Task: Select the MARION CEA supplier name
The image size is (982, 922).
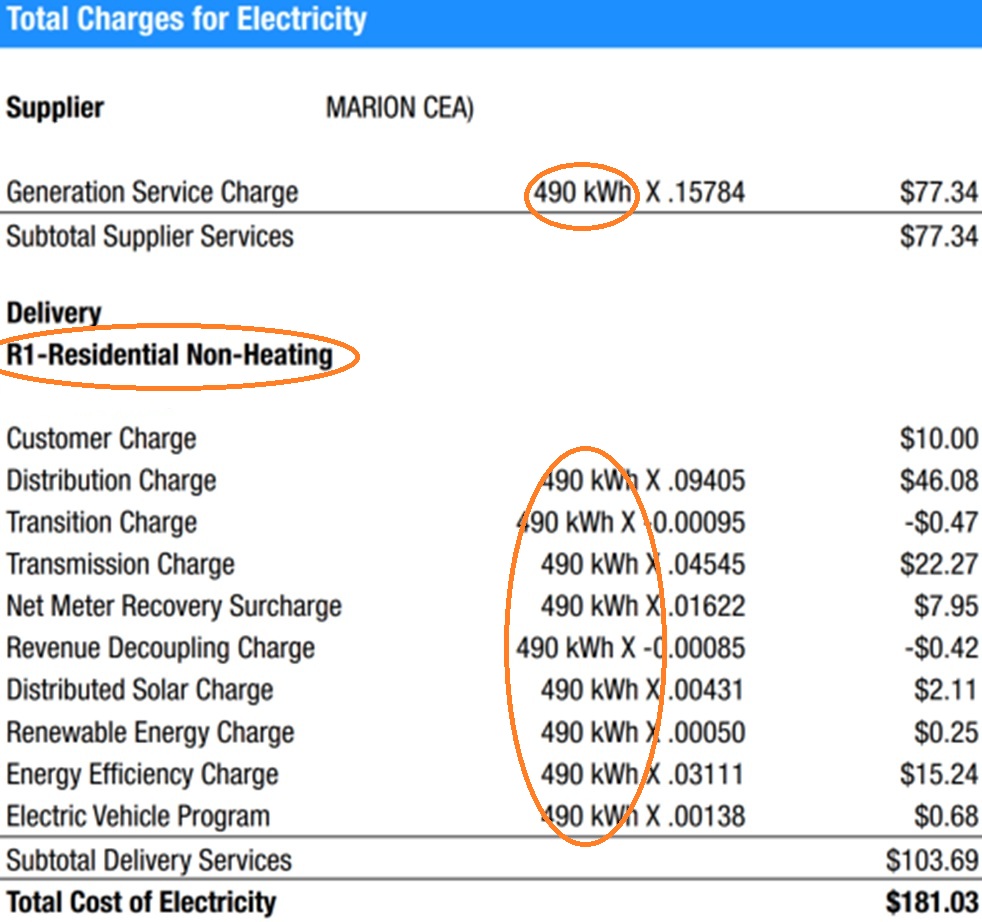Action: pyautogui.click(x=399, y=108)
